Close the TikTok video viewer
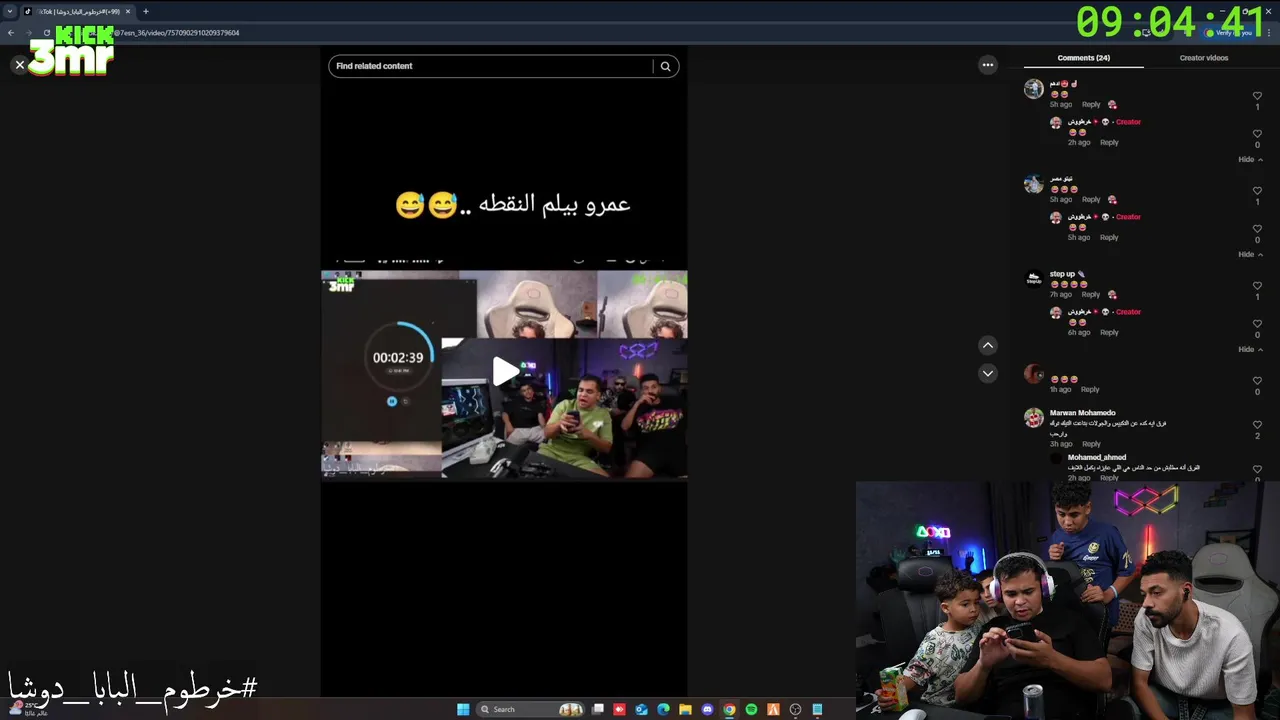The height and width of the screenshot is (720, 1280). pyautogui.click(x=19, y=65)
